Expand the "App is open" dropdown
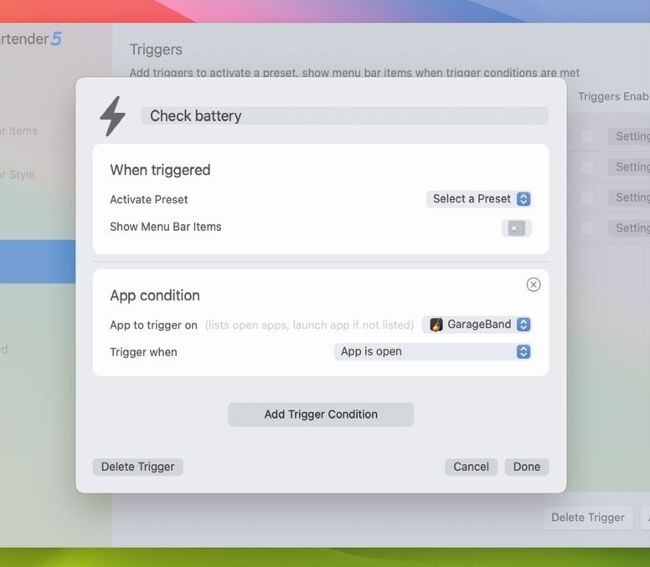Screen dimensions: 650x567 [432, 352]
